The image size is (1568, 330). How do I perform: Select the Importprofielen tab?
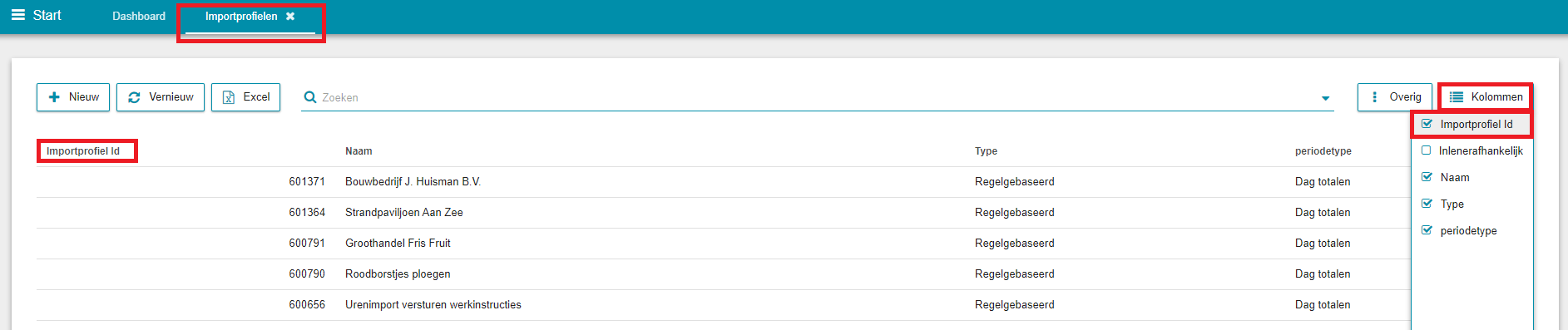(241, 16)
